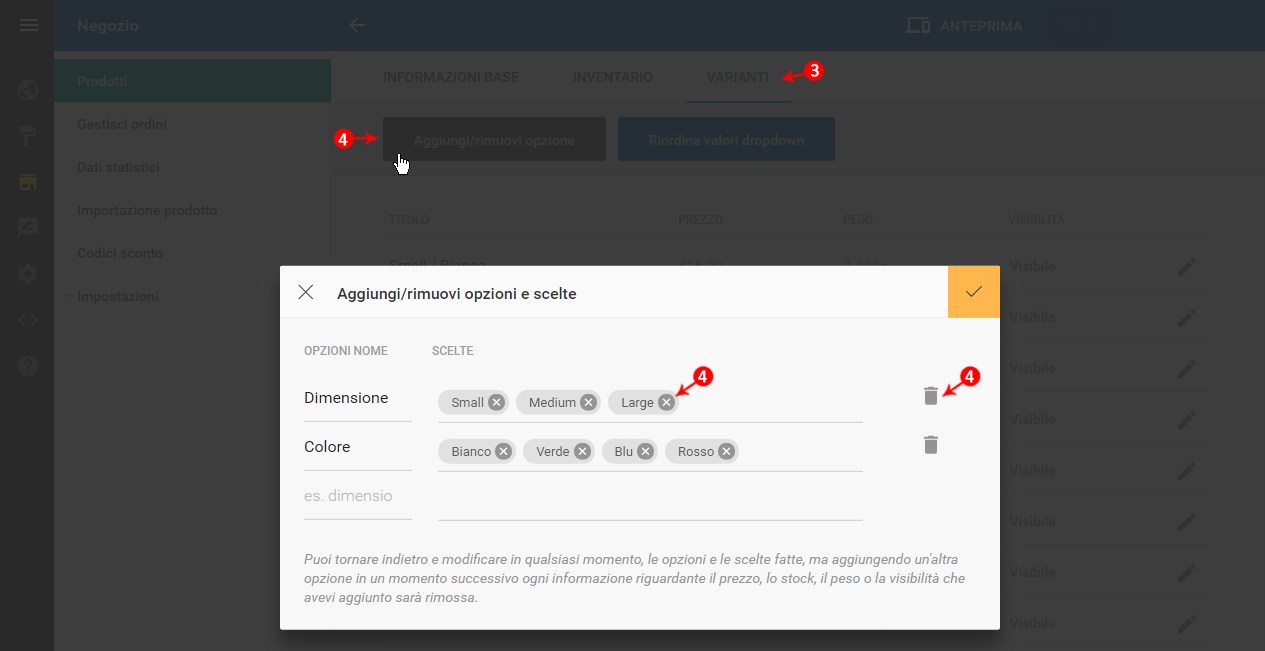Edit the Dimensione option name field
The width and height of the screenshot is (1265, 651).
[x=358, y=398]
